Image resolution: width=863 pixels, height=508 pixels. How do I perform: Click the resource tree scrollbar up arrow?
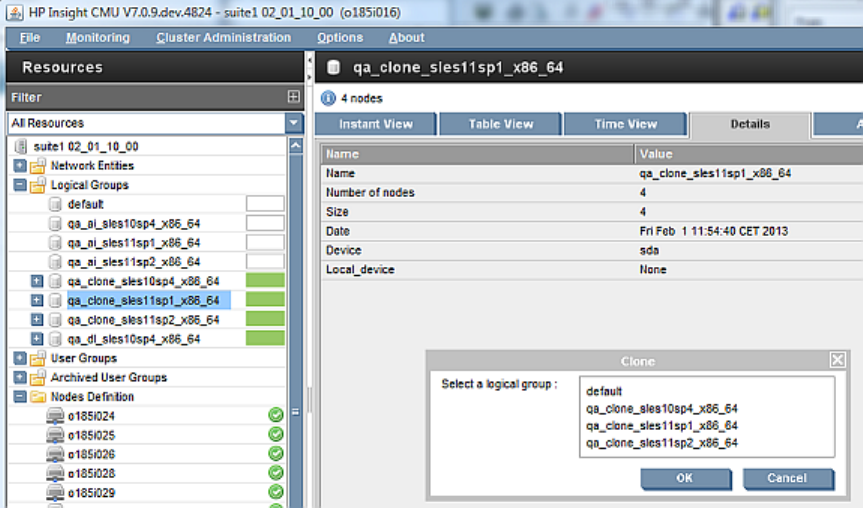tap(295, 146)
